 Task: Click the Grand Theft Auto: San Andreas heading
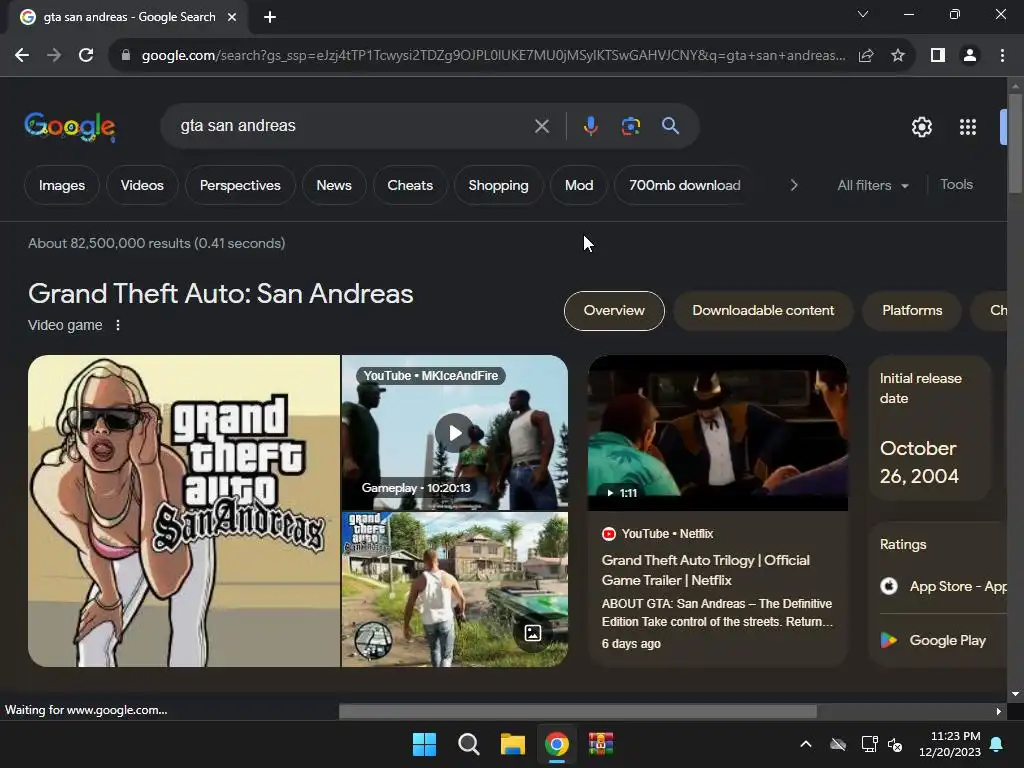pyautogui.click(x=221, y=294)
